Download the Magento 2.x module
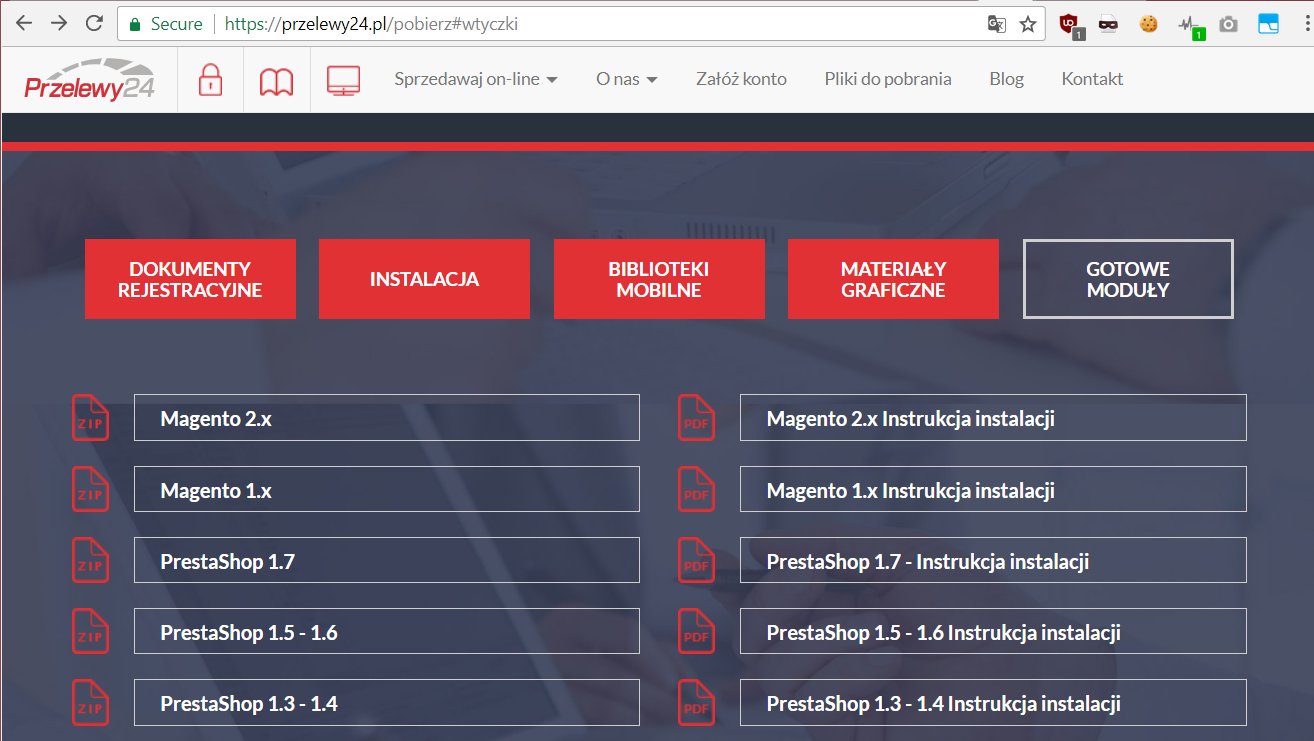The image size is (1314, 741). tap(387, 418)
